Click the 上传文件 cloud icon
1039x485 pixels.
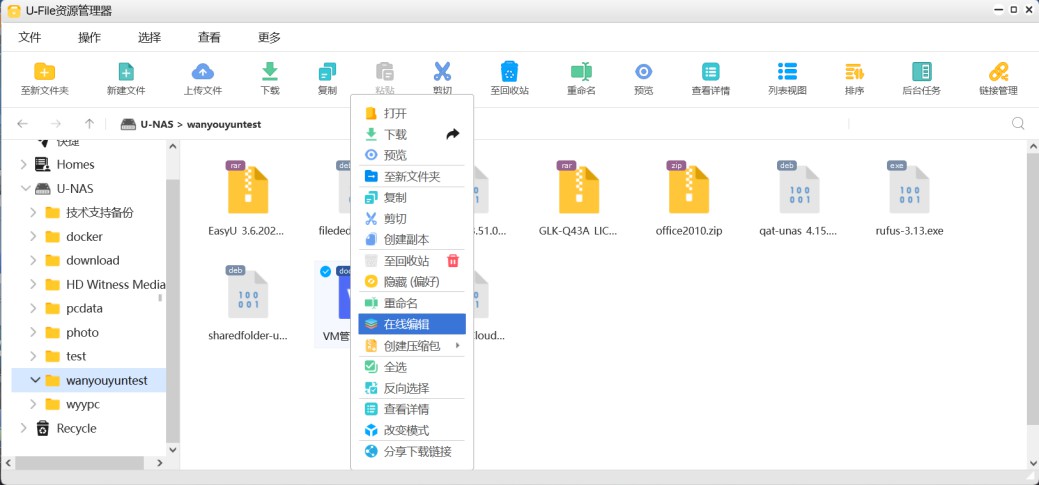(203, 72)
